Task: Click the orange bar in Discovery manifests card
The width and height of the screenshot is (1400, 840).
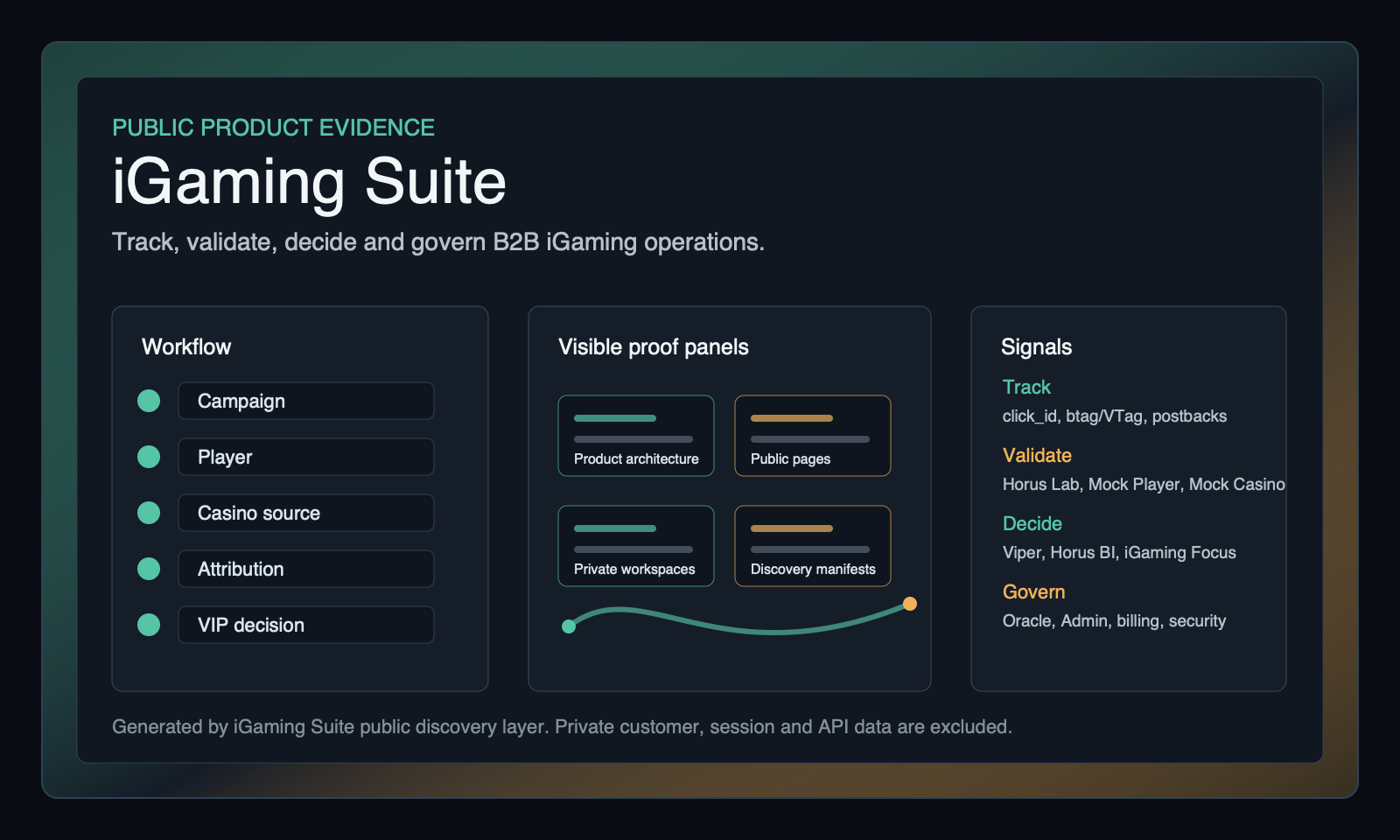Action: coord(792,528)
